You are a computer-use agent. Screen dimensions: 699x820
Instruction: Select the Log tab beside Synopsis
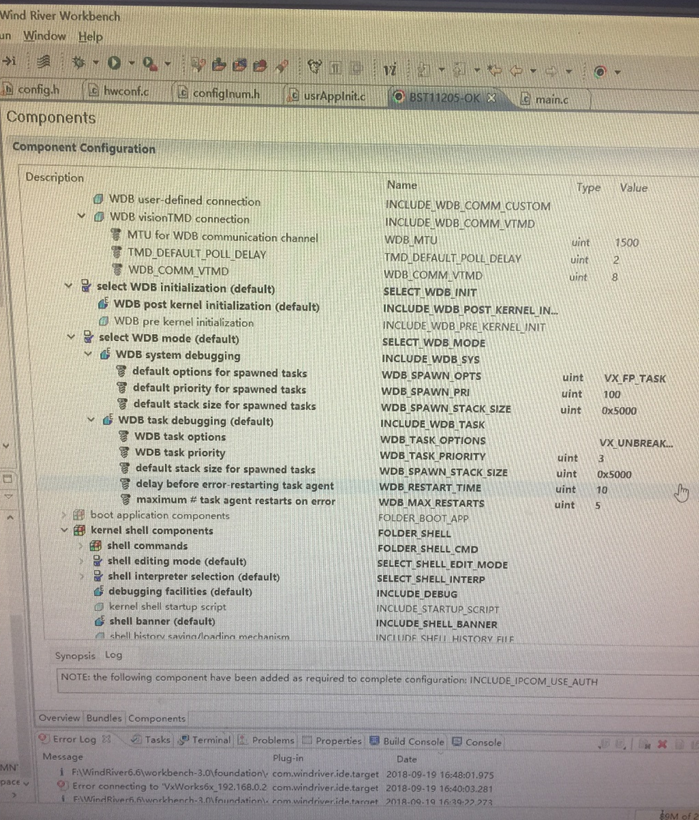(113, 655)
